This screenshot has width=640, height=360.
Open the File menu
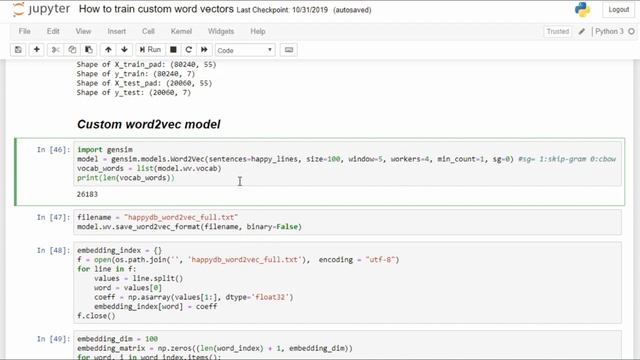[24, 31]
